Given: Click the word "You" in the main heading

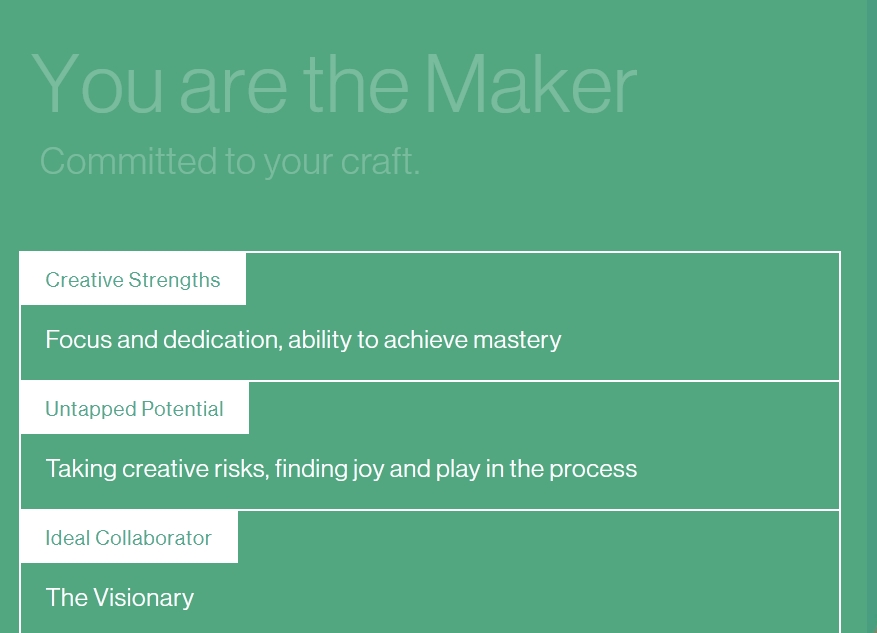Looking at the screenshot, I should tap(98, 84).
